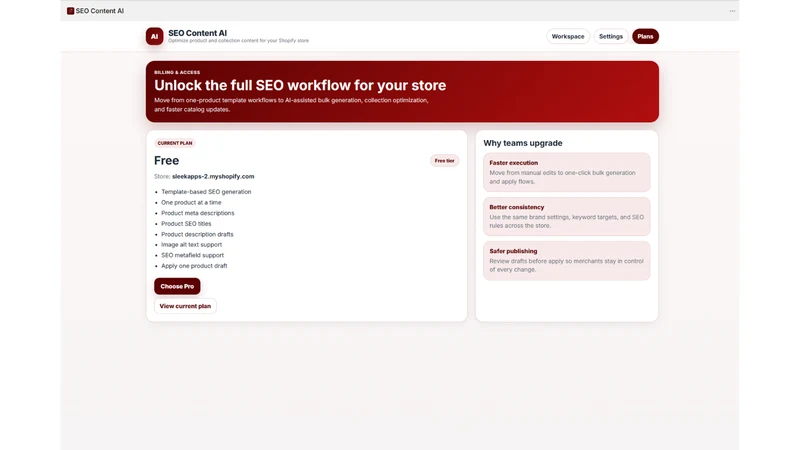Open the three-dot menu at top right
The image size is (800, 450).
point(732,11)
